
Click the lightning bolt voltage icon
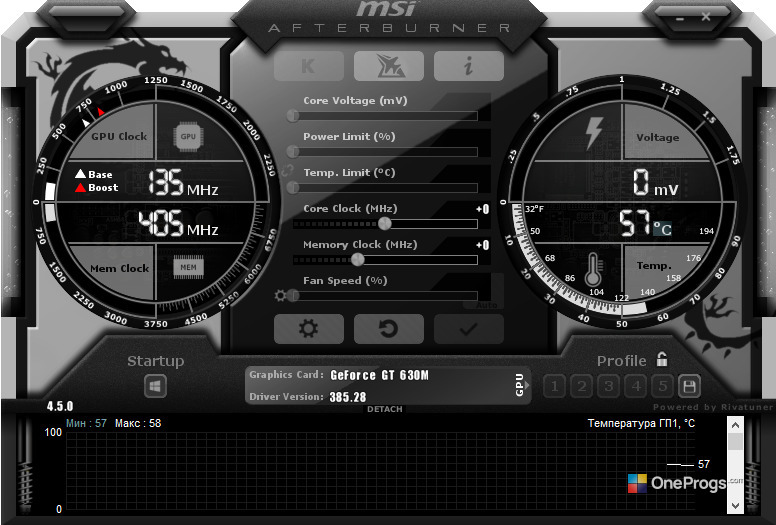click(x=593, y=133)
